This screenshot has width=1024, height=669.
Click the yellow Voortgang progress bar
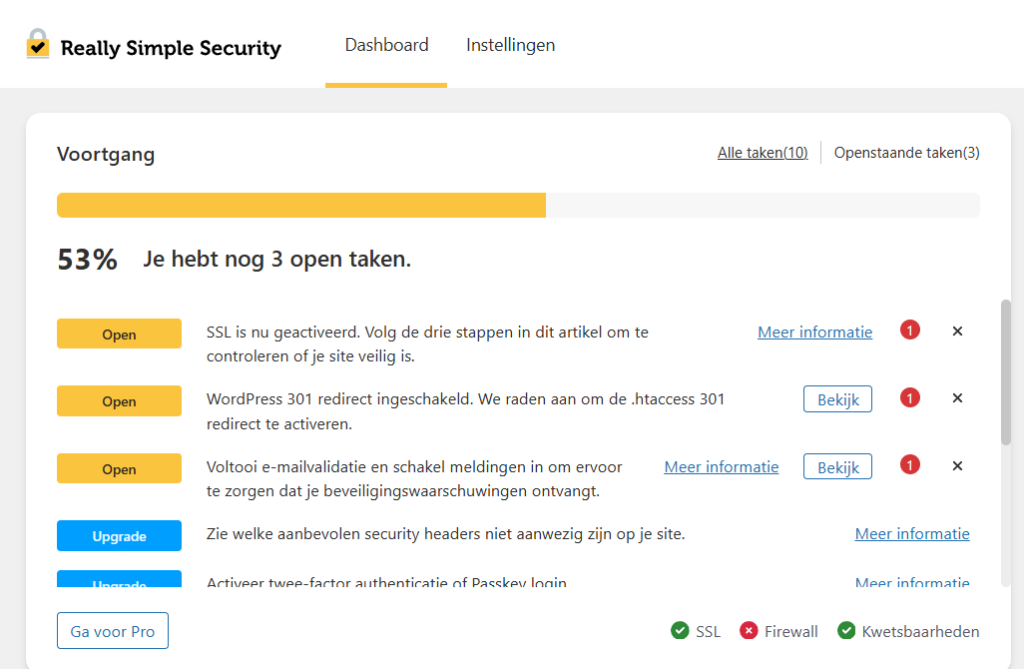[301, 205]
